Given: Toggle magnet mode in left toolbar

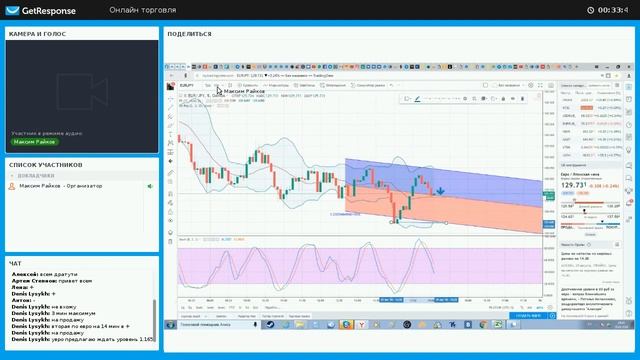Looking at the screenshot, I should [171, 194].
